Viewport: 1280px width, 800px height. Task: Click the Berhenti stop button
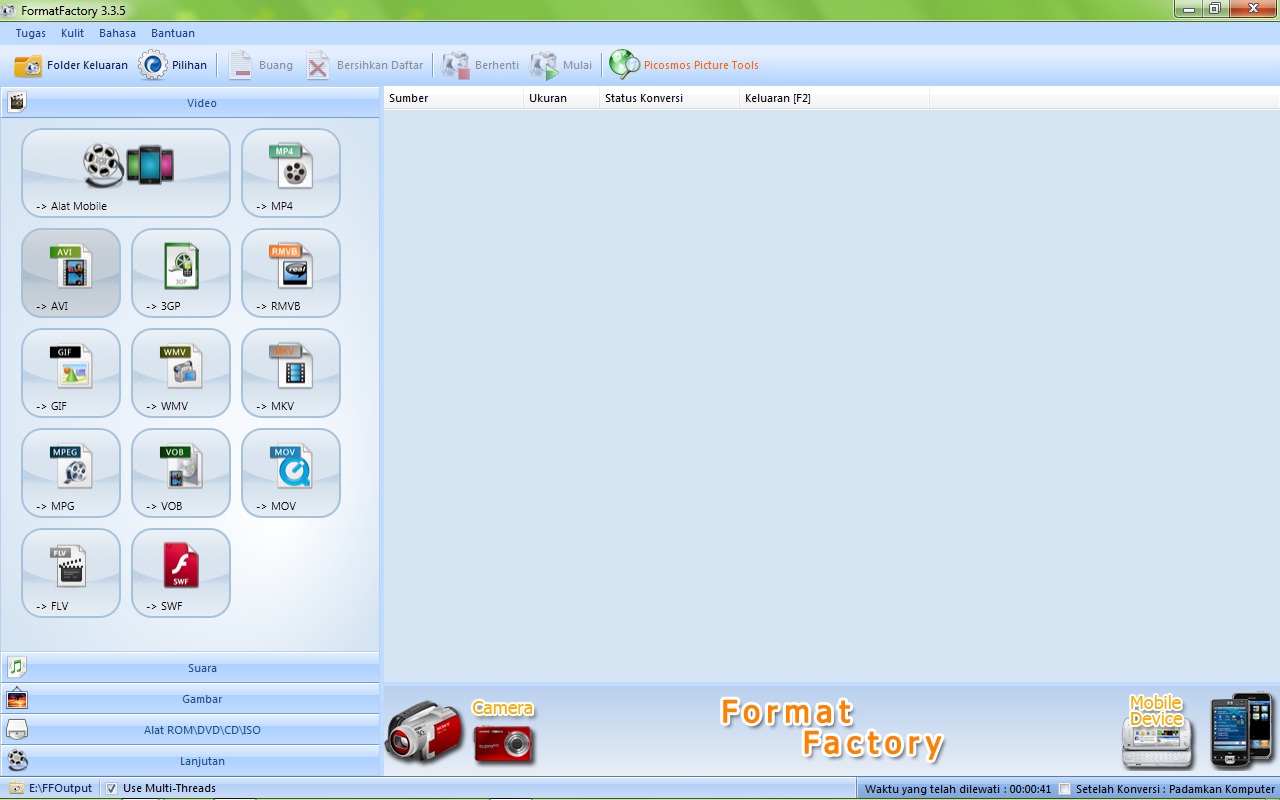point(480,66)
